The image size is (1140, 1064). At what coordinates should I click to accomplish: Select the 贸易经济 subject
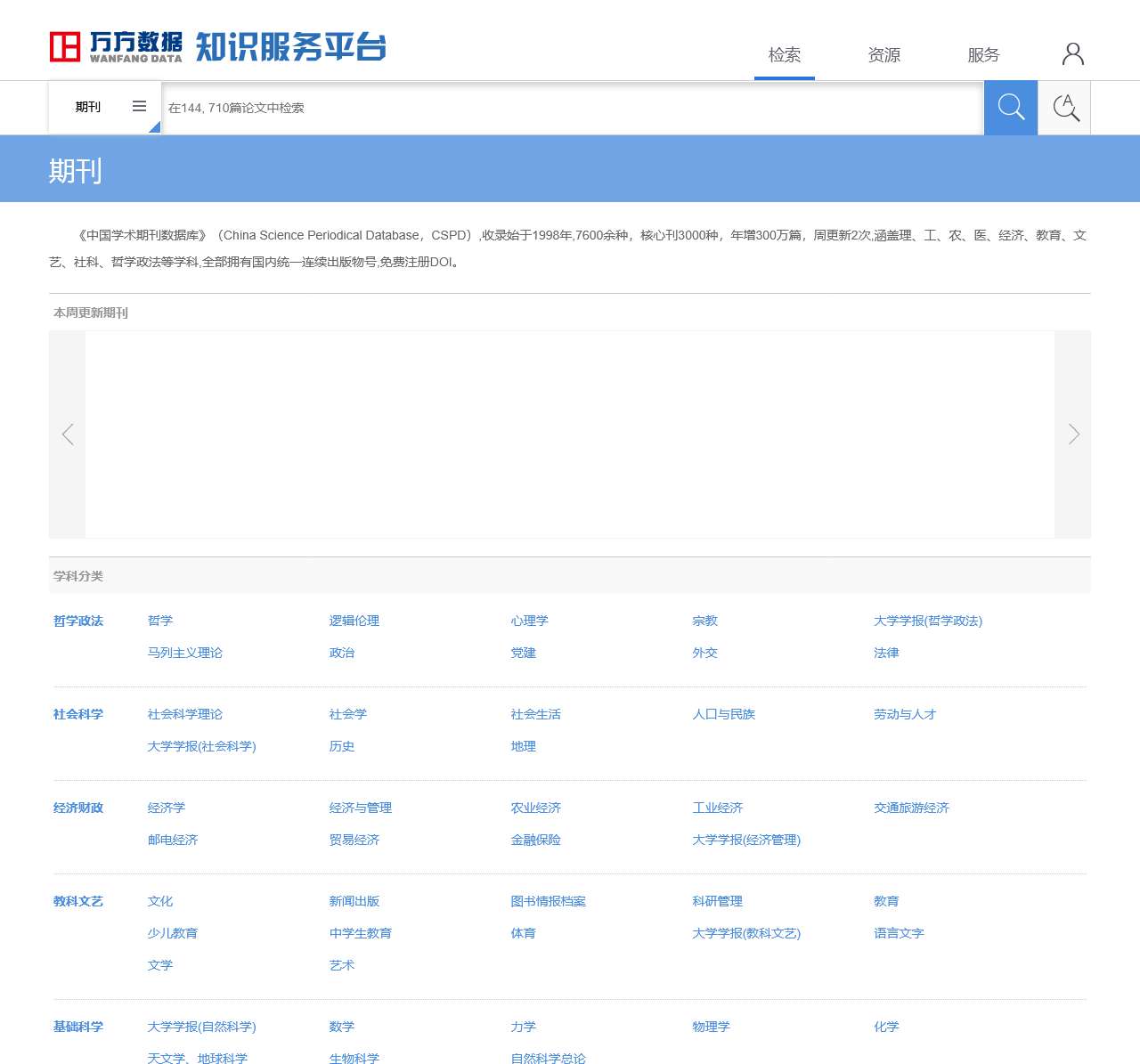click(354, 841)
